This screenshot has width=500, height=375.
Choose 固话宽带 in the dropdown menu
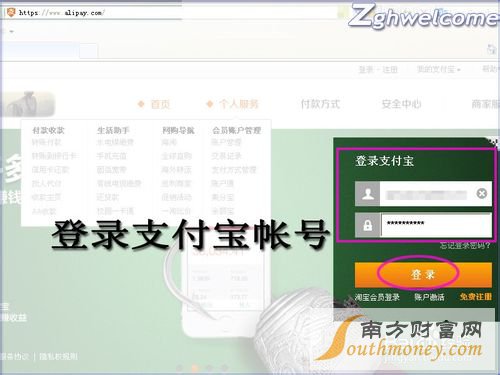click(111, 170)
